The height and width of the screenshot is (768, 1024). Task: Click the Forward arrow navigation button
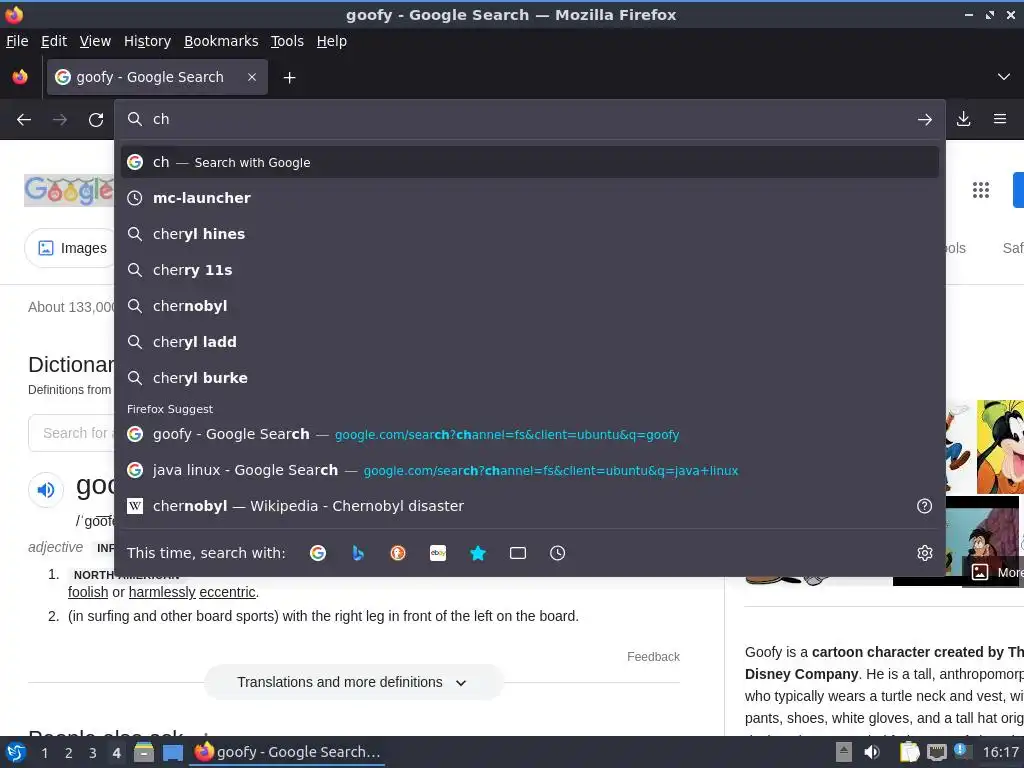tap(60, 120)
